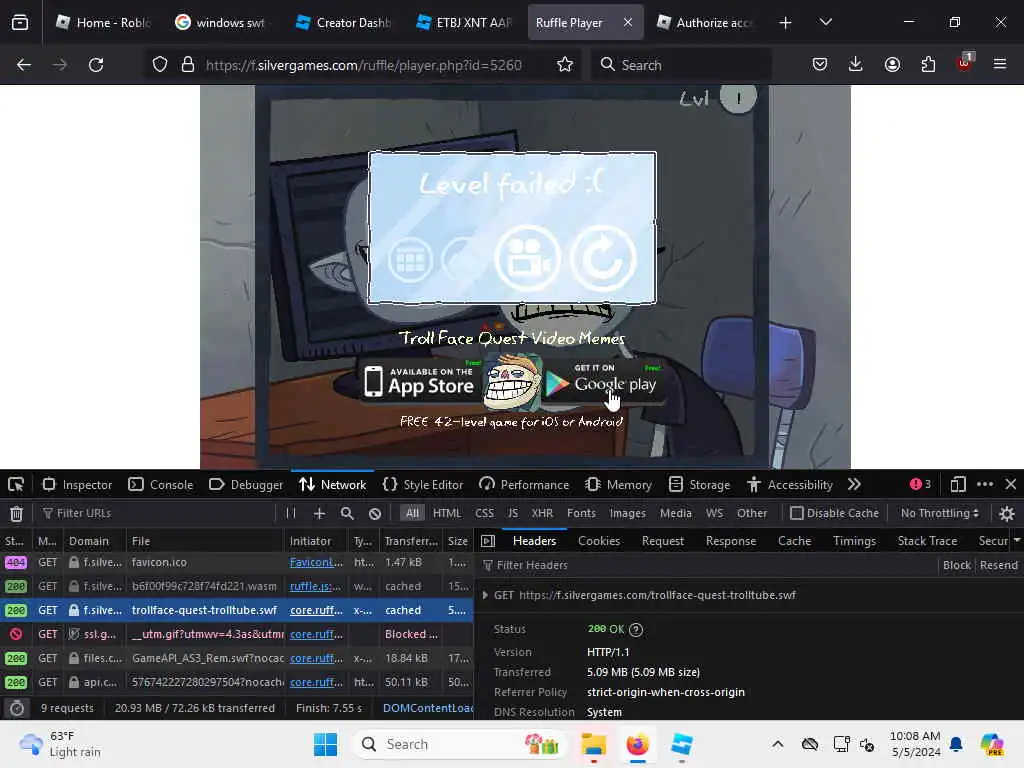
Task: Open the Style Editor tab
Action: pyautogui.click(x=423, y=485)
